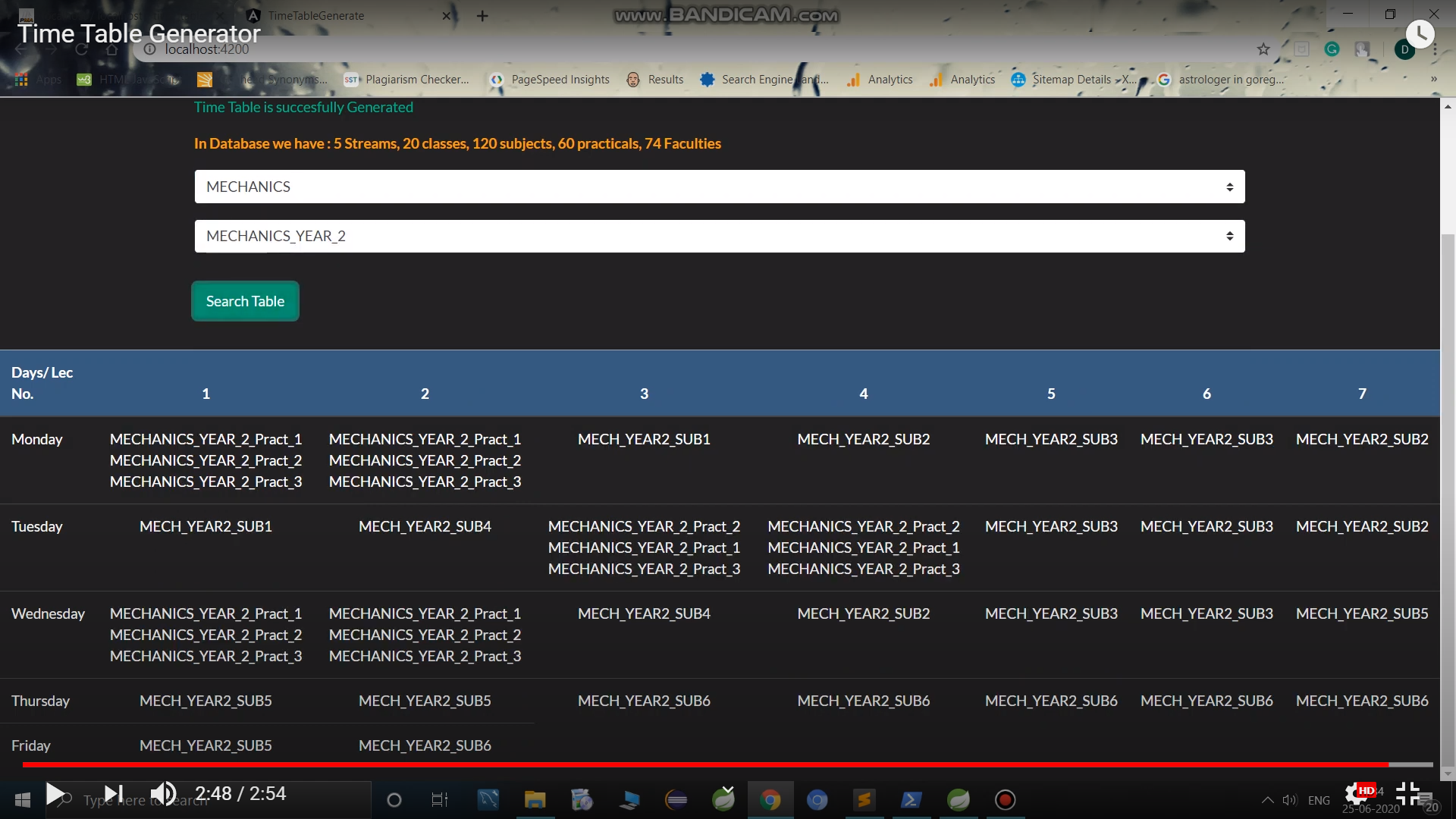Click the Search Table button
This screenshot has width=1456, height=819.
click(244, 301)
